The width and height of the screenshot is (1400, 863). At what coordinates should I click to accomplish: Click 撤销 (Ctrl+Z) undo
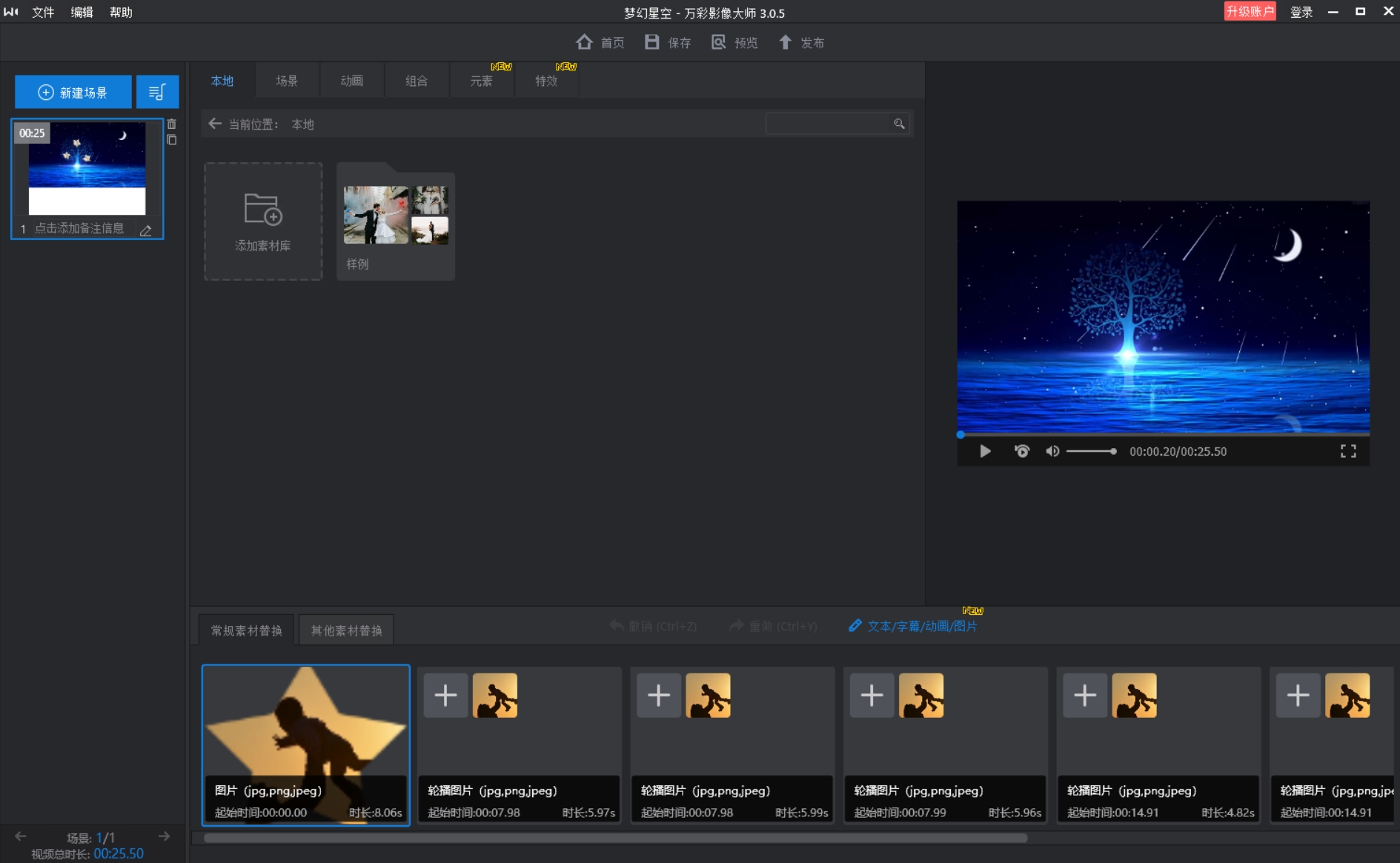point(653,626)
